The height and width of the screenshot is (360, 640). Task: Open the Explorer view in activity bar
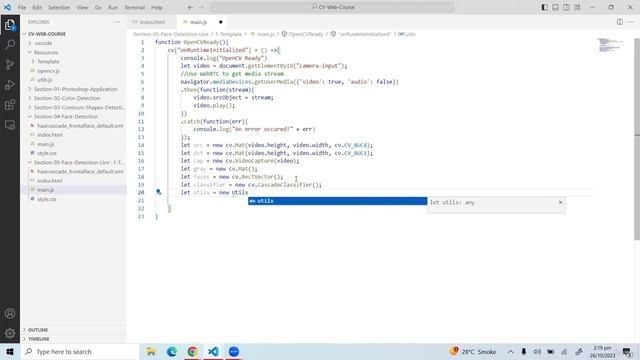(10, 25)
